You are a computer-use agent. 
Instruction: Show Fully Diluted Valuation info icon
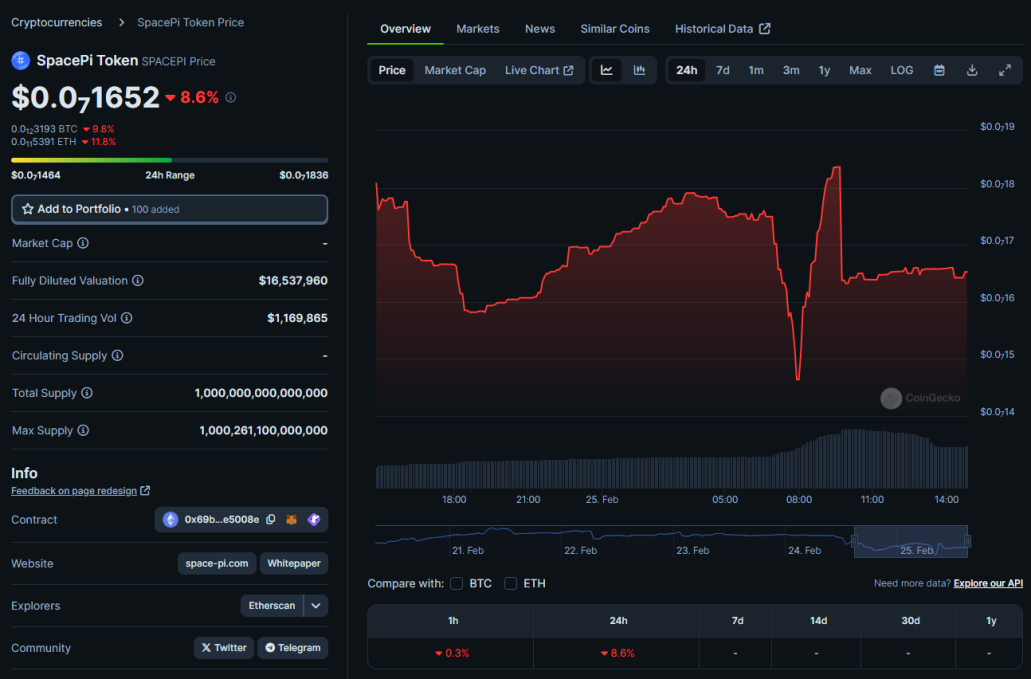pos(137,281)
